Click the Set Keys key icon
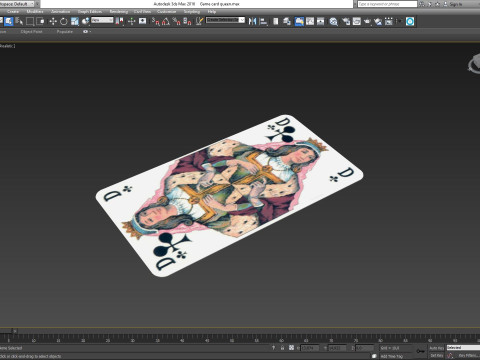 pyautogui.click(x=420, y=351)
